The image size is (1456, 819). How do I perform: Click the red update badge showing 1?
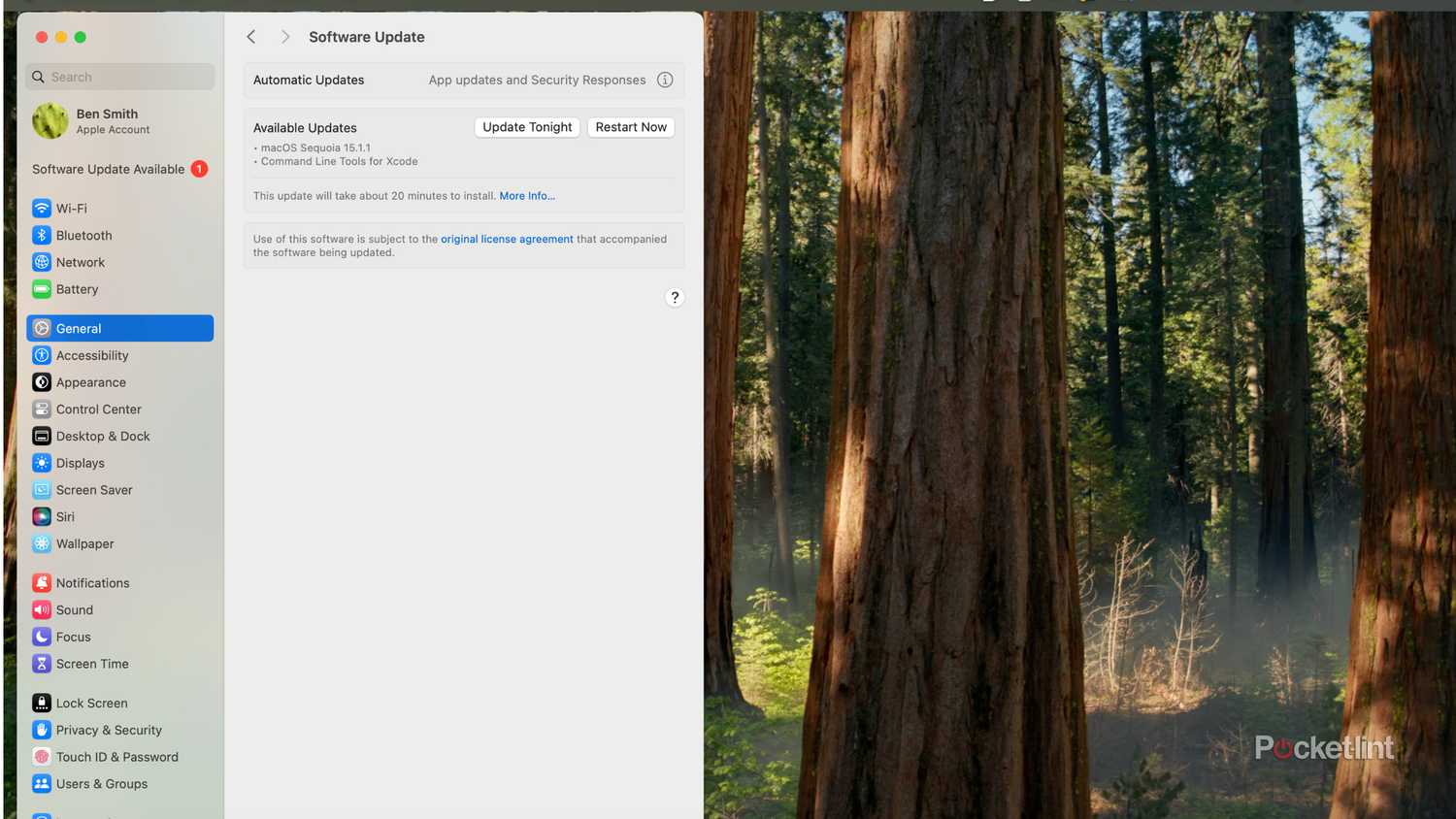199,169
